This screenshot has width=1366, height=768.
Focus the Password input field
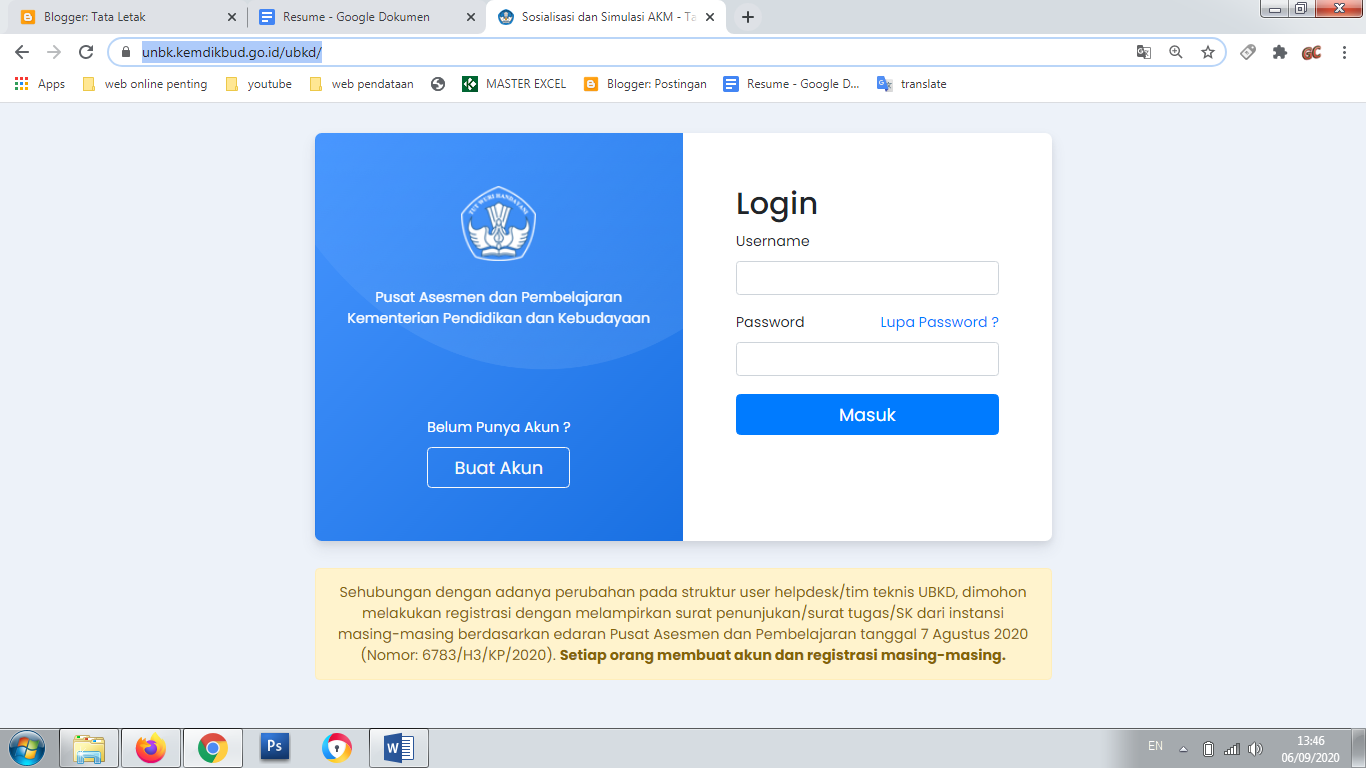(867, 359)
